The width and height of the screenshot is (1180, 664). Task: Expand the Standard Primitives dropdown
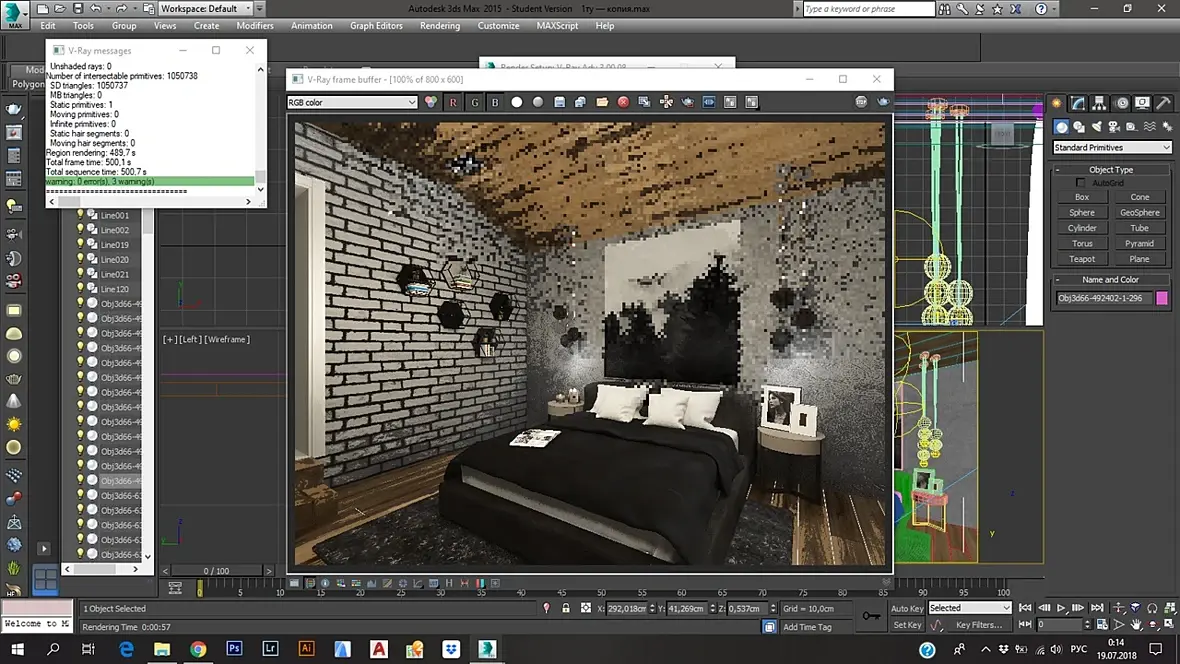(x=1111, y=148)
